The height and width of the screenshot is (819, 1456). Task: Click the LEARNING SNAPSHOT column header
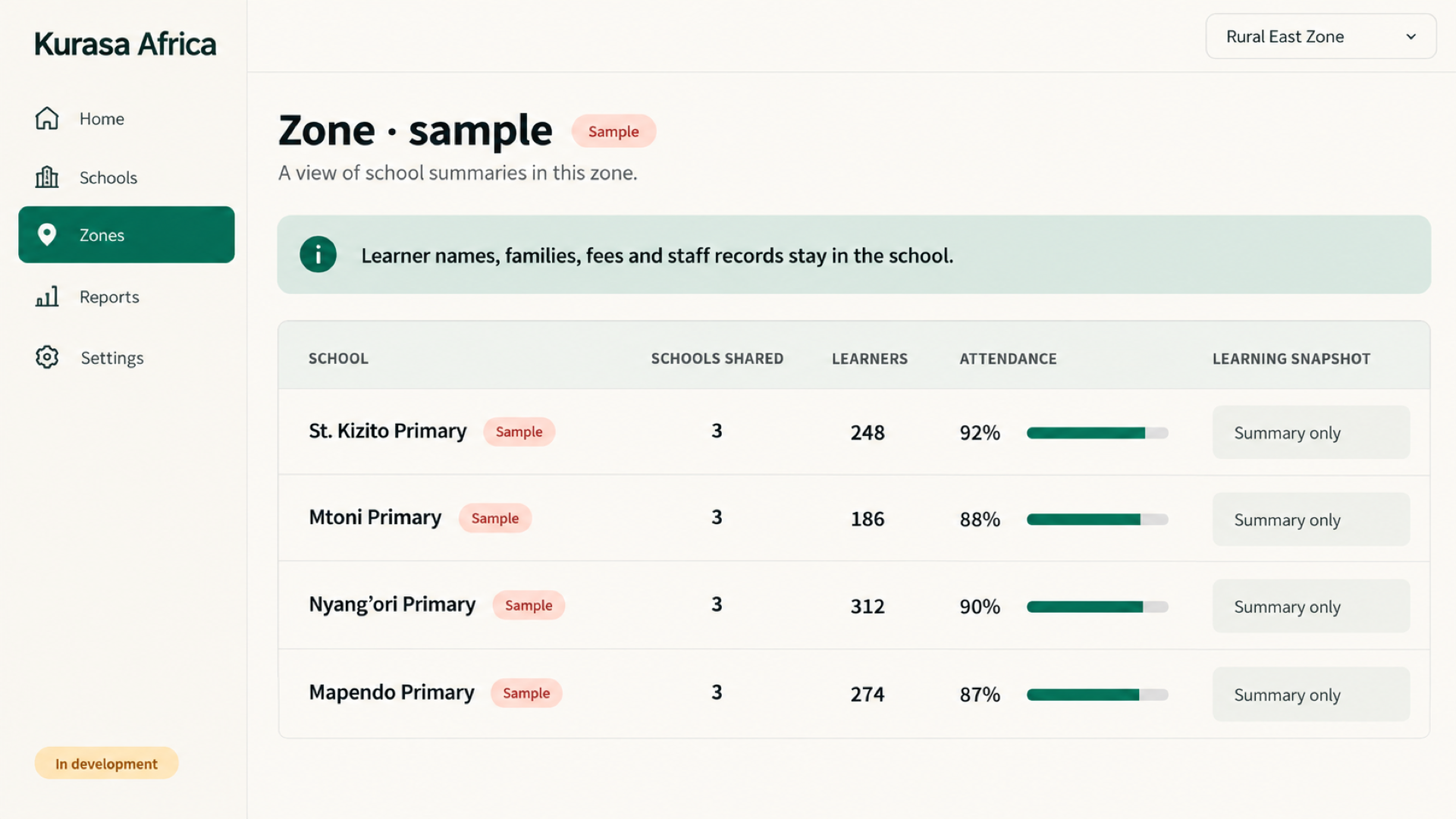(x=1291, y=359)
